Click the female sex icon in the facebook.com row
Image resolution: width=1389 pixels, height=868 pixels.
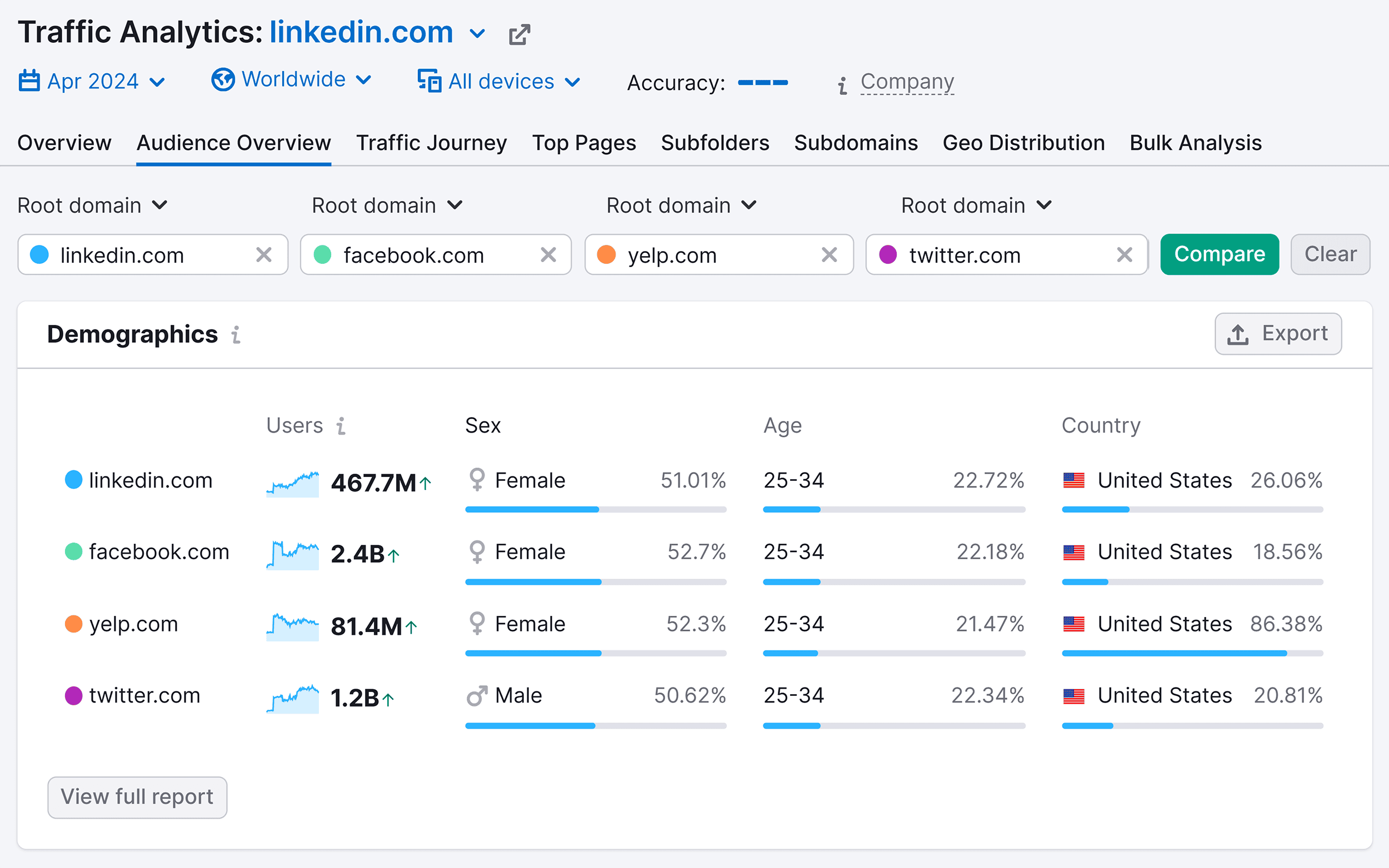pos(477,551)
